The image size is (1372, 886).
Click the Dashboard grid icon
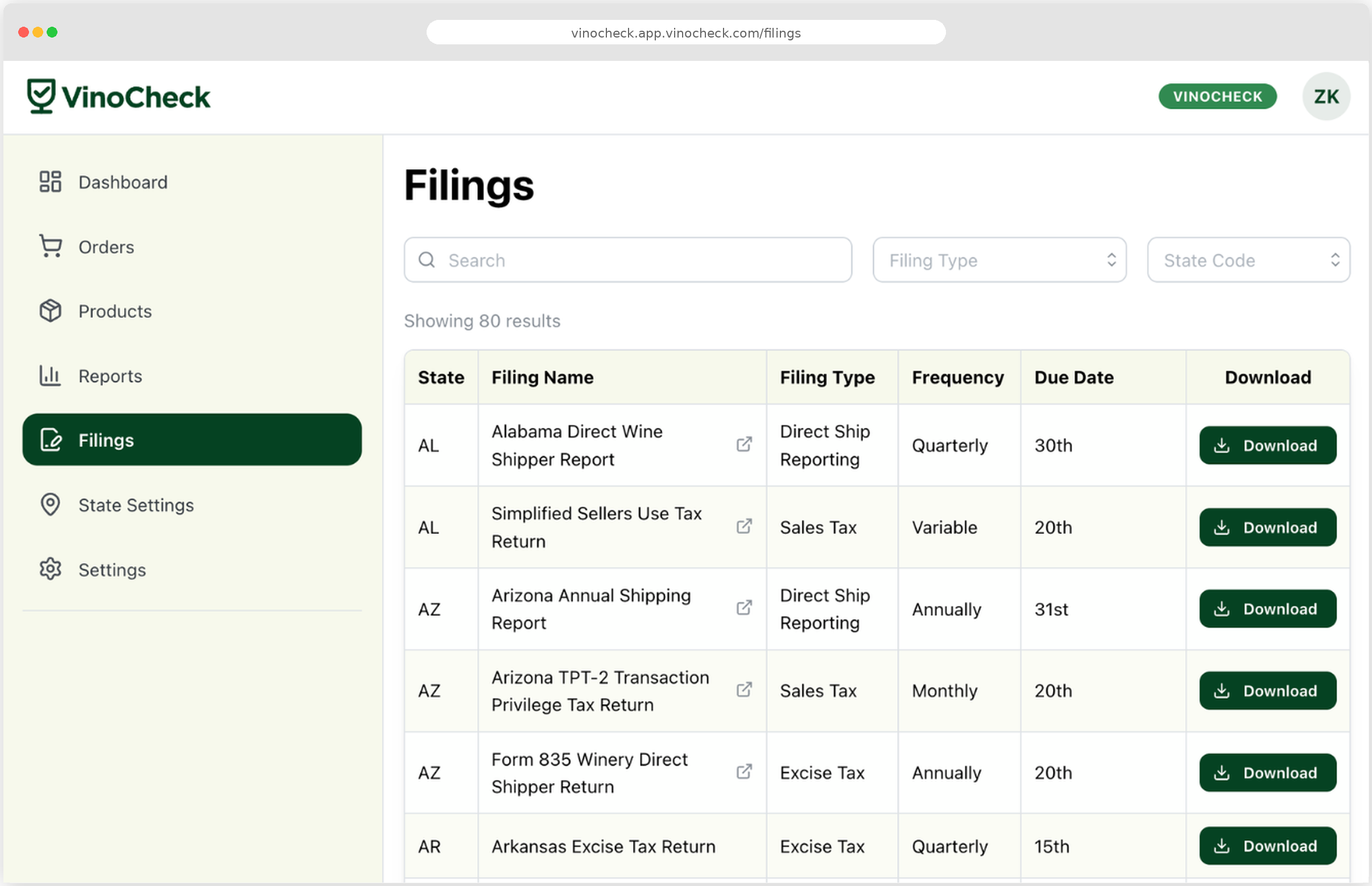click(x=50, y=182)
